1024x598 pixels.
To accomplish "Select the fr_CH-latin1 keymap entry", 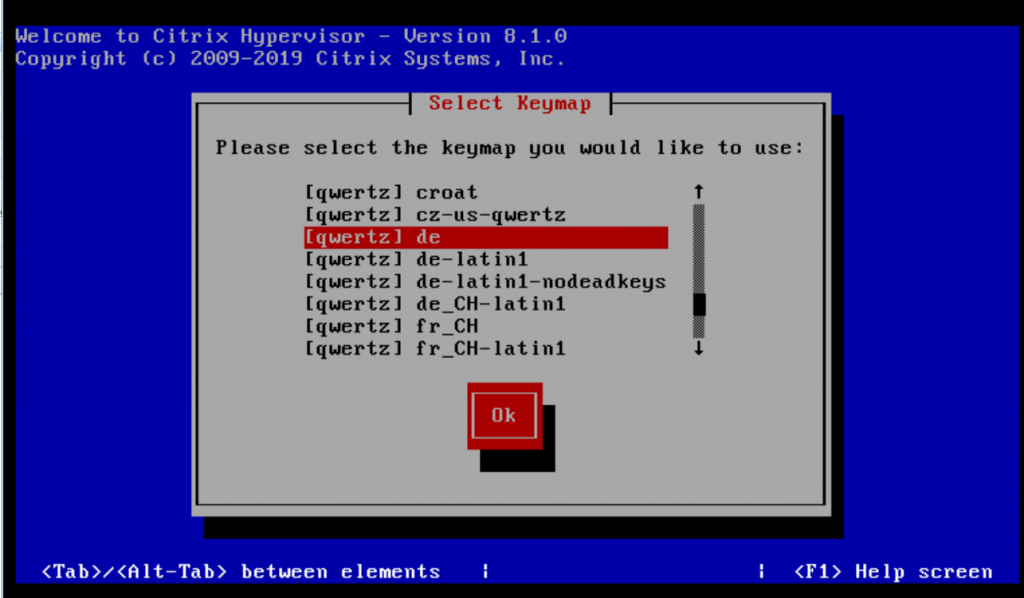I will 485,348.
